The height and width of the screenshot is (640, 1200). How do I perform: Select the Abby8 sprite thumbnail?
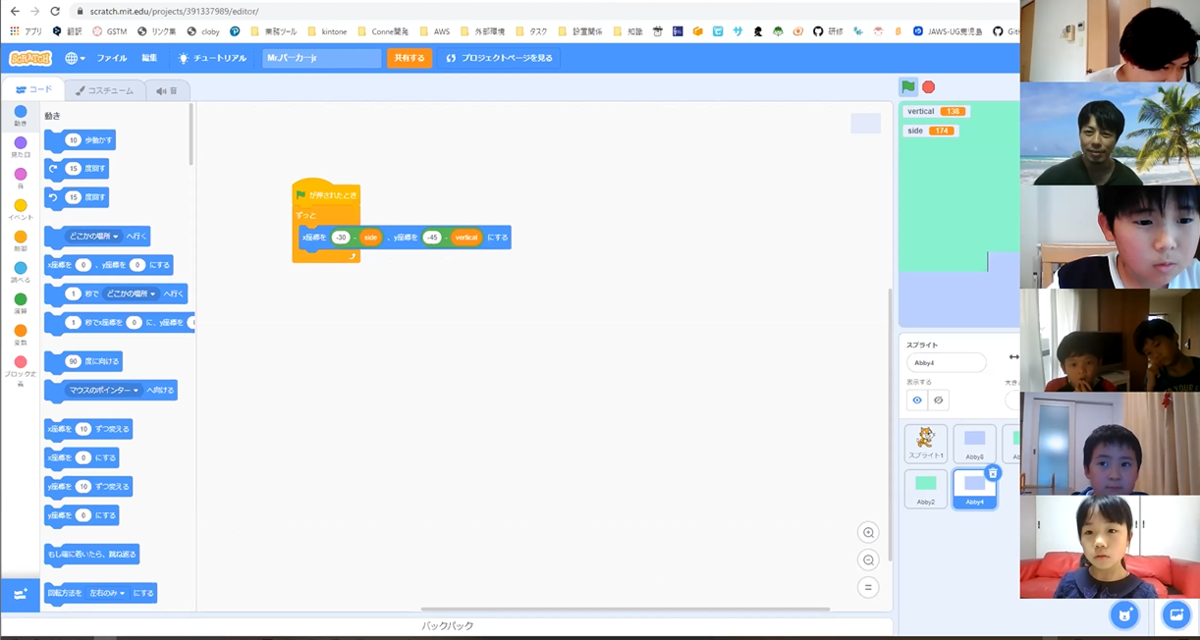[x=974, y=443]
